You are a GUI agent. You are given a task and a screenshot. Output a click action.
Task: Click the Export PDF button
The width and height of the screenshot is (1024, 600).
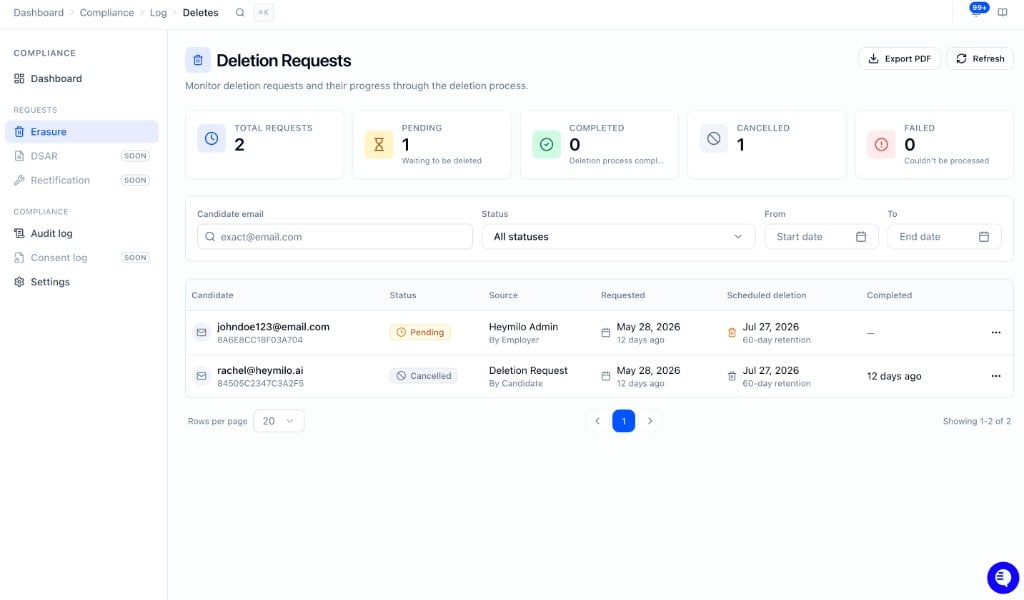(x=899, y=59)
